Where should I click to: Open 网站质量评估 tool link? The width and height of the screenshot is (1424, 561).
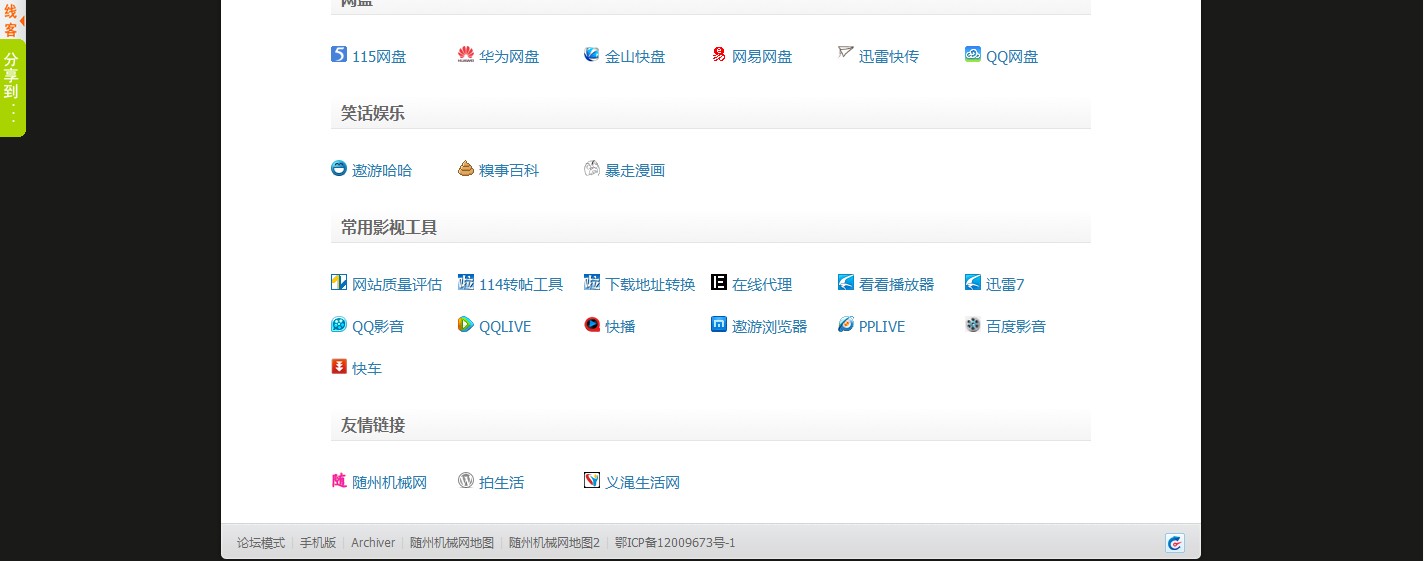(397, 285)
